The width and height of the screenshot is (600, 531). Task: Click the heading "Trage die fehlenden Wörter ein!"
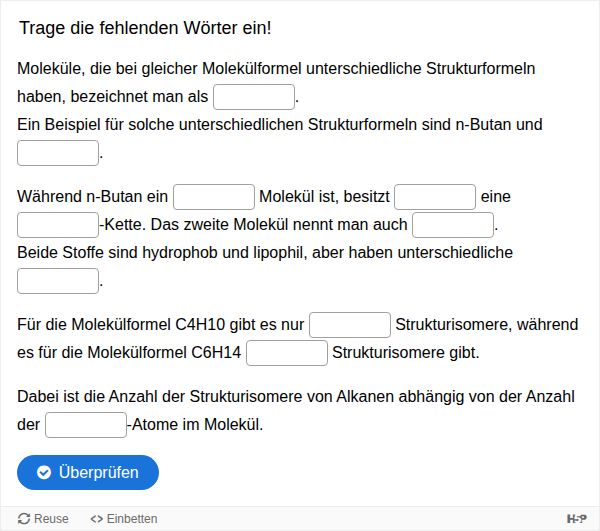[x=145, y=28]
